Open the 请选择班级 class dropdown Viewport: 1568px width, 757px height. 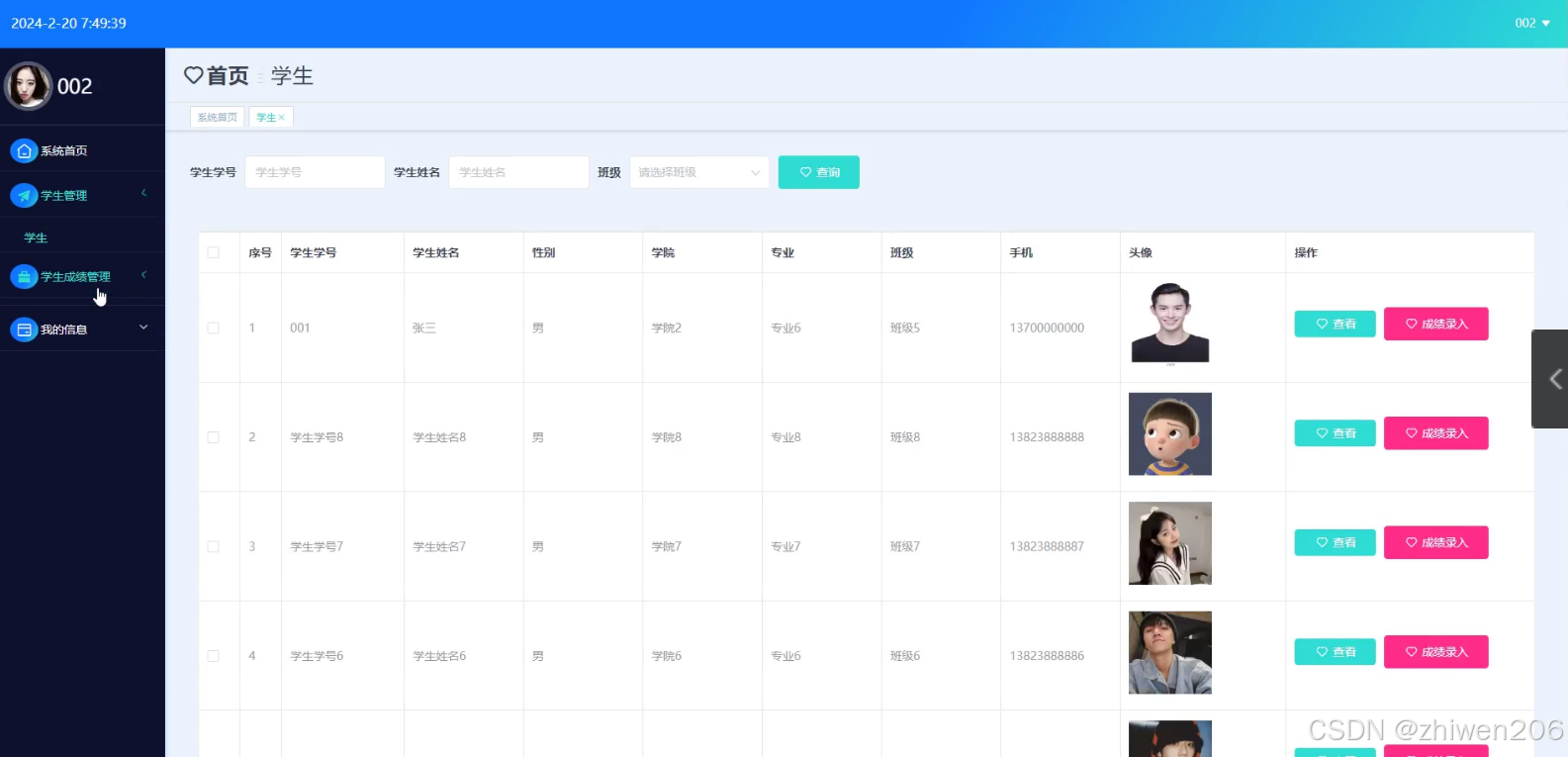(x=699, y=172)
